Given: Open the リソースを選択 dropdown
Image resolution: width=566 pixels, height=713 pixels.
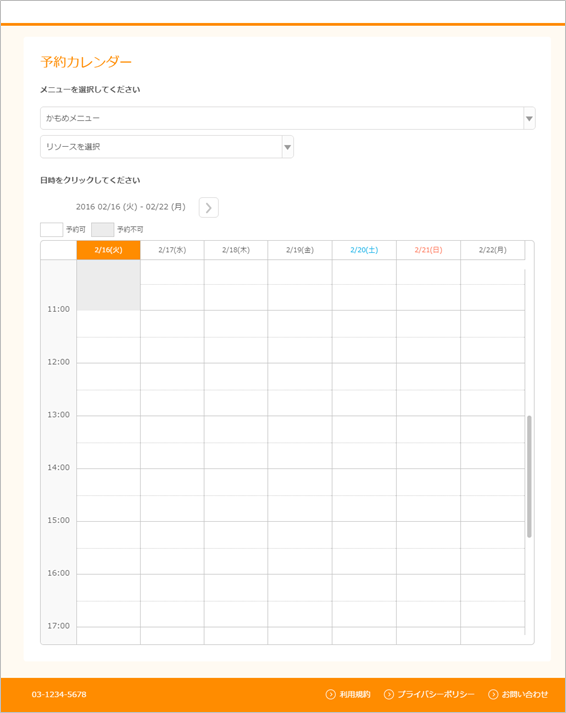Looking at the screenshot, I should coord(167,147).
